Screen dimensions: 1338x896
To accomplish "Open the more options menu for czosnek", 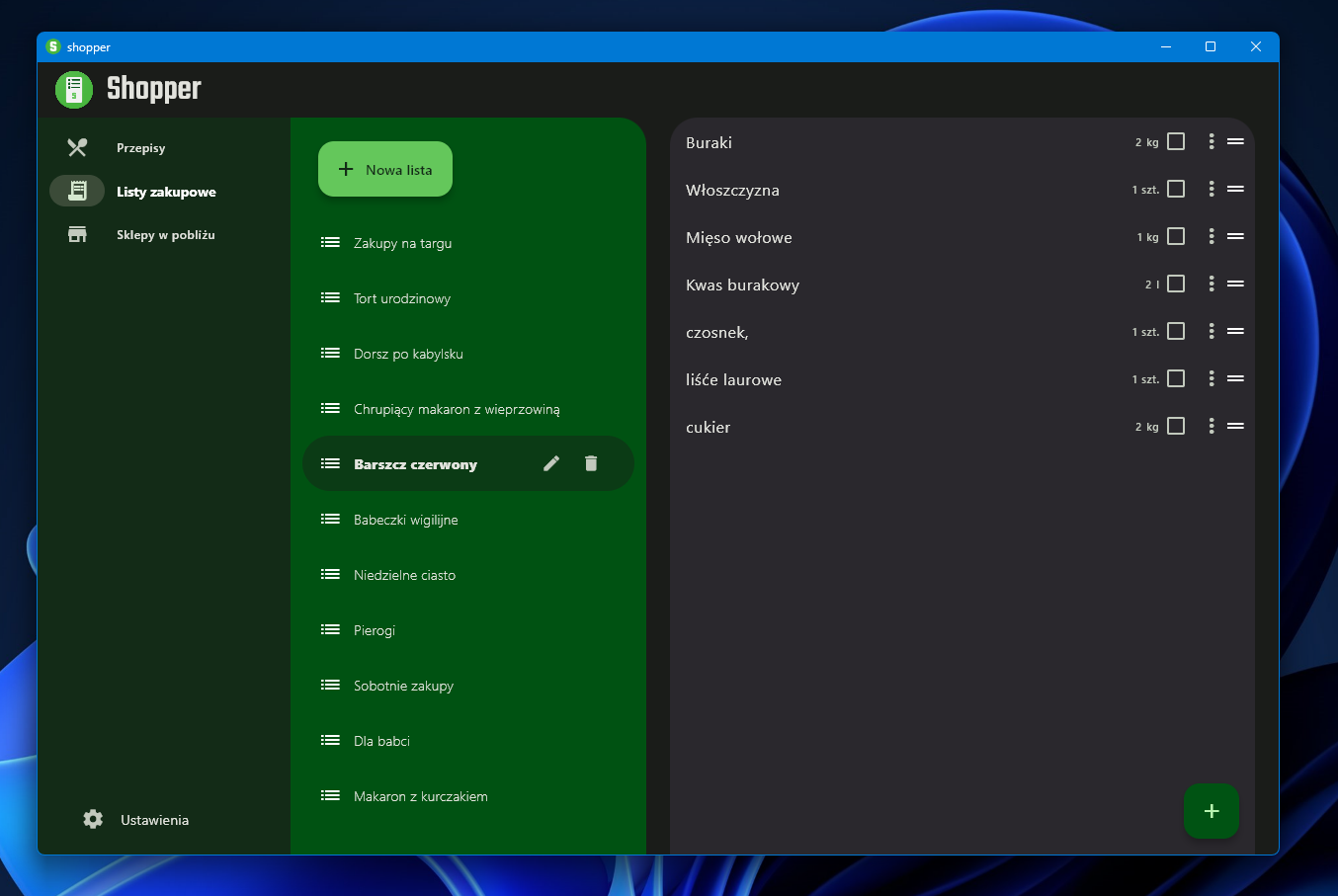I will point(1212,331).
